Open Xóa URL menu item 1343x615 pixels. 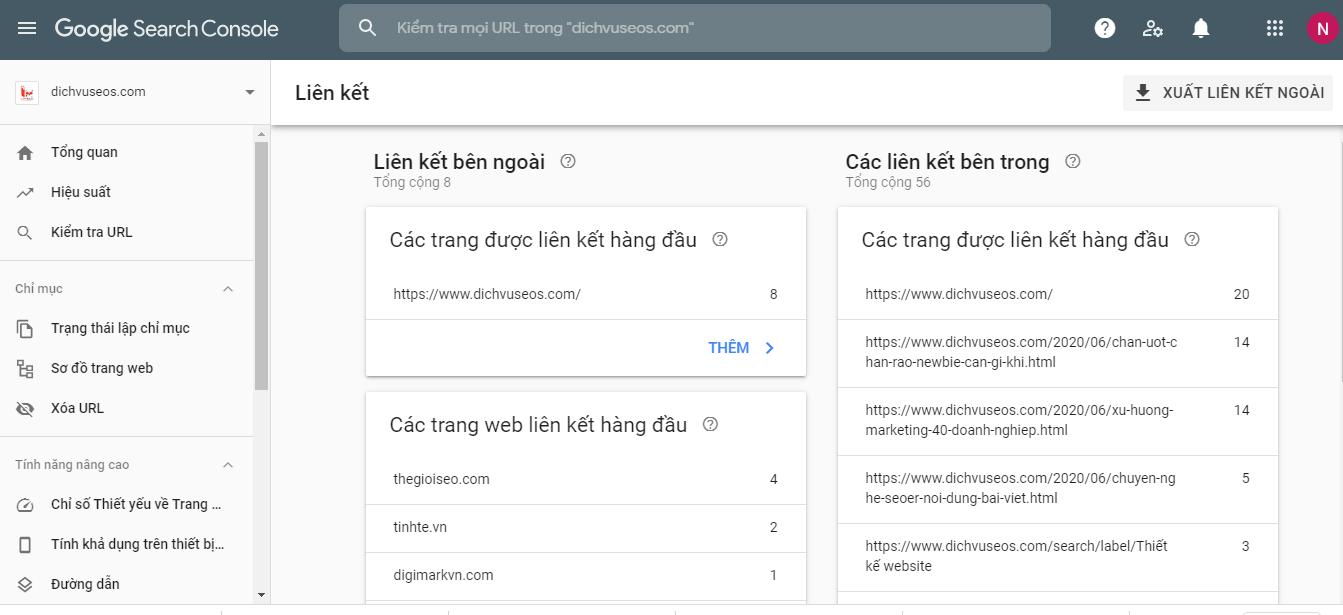[127, 408]
